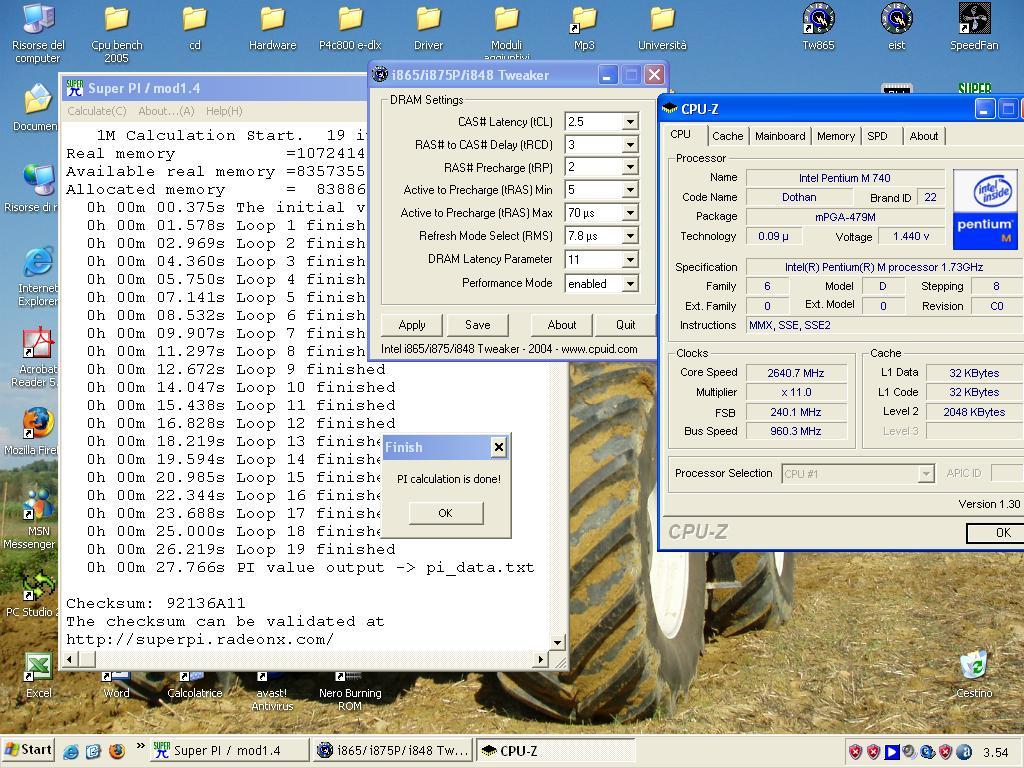The height and width of the screenshot is (768, 1024).
Task: Click Apply in the Tweaker window
Action: pos(411,325)
